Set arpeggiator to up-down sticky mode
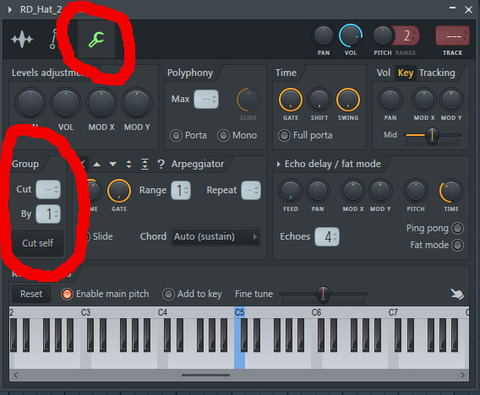Viewport: 480px width, 395px height. tap(145, 164)
